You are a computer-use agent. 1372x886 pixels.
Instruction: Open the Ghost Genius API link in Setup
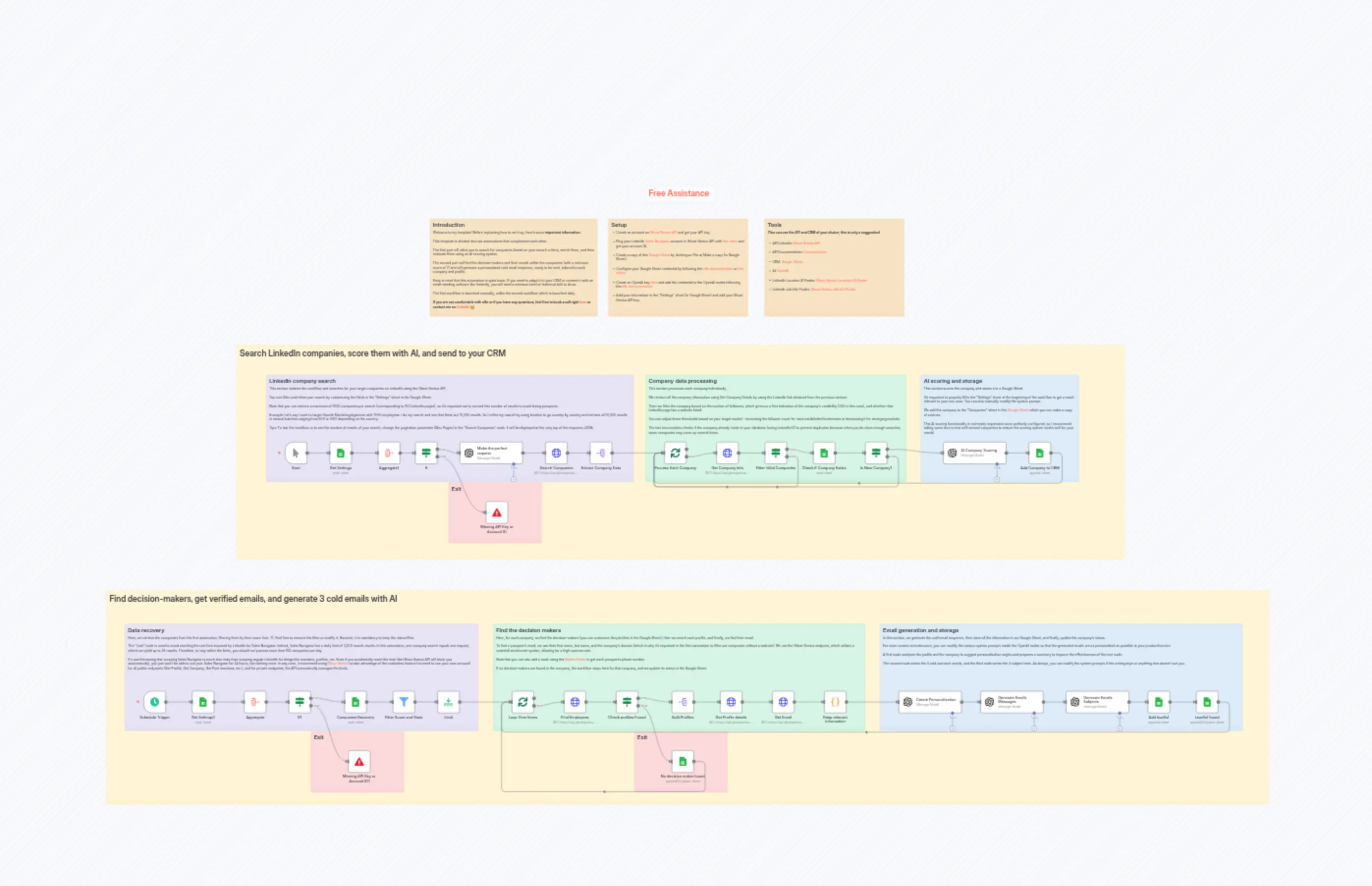[663, 233]
